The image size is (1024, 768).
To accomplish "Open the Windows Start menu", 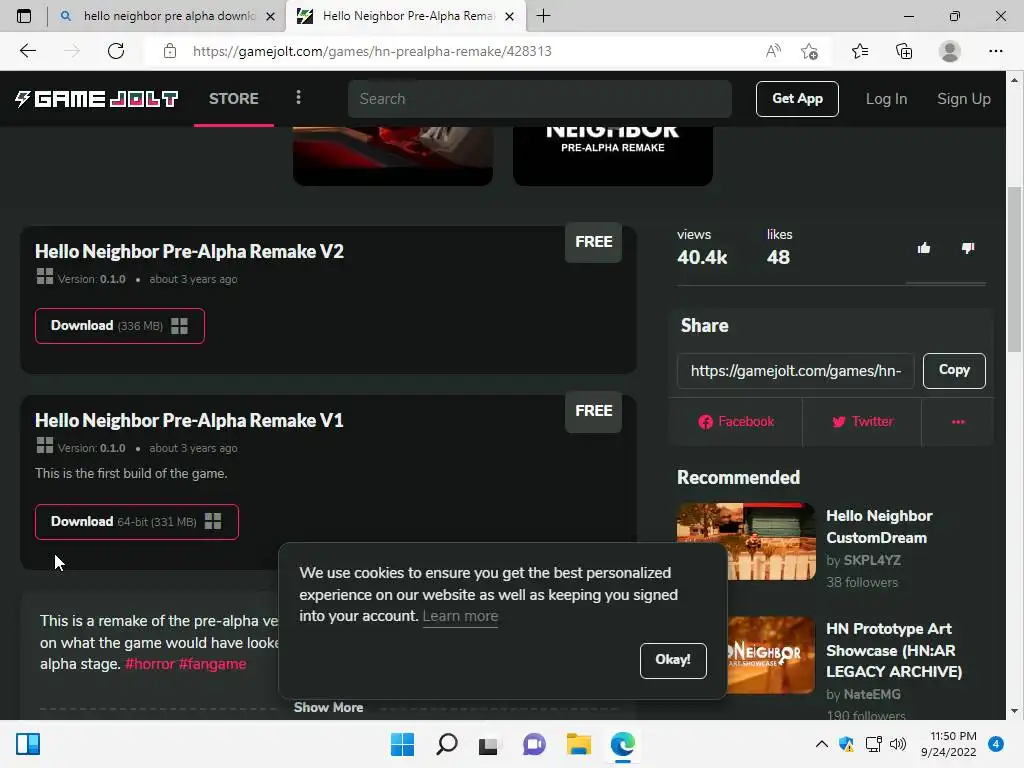I will pos(402,744).
